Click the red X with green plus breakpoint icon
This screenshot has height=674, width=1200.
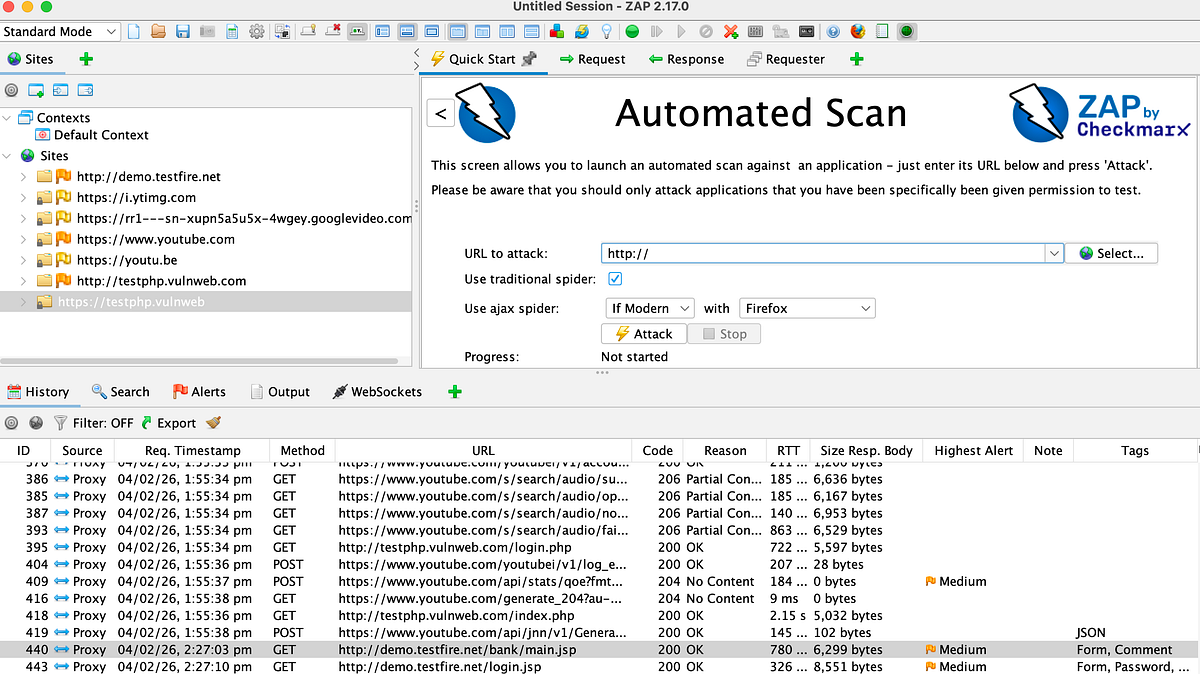(x=731, y=32)
